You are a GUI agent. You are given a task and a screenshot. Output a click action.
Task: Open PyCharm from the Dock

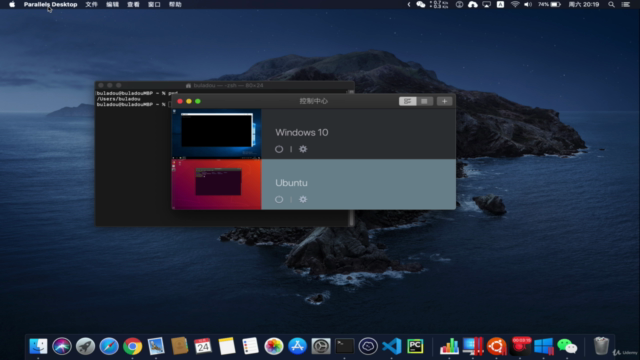(x=415, y=346)
